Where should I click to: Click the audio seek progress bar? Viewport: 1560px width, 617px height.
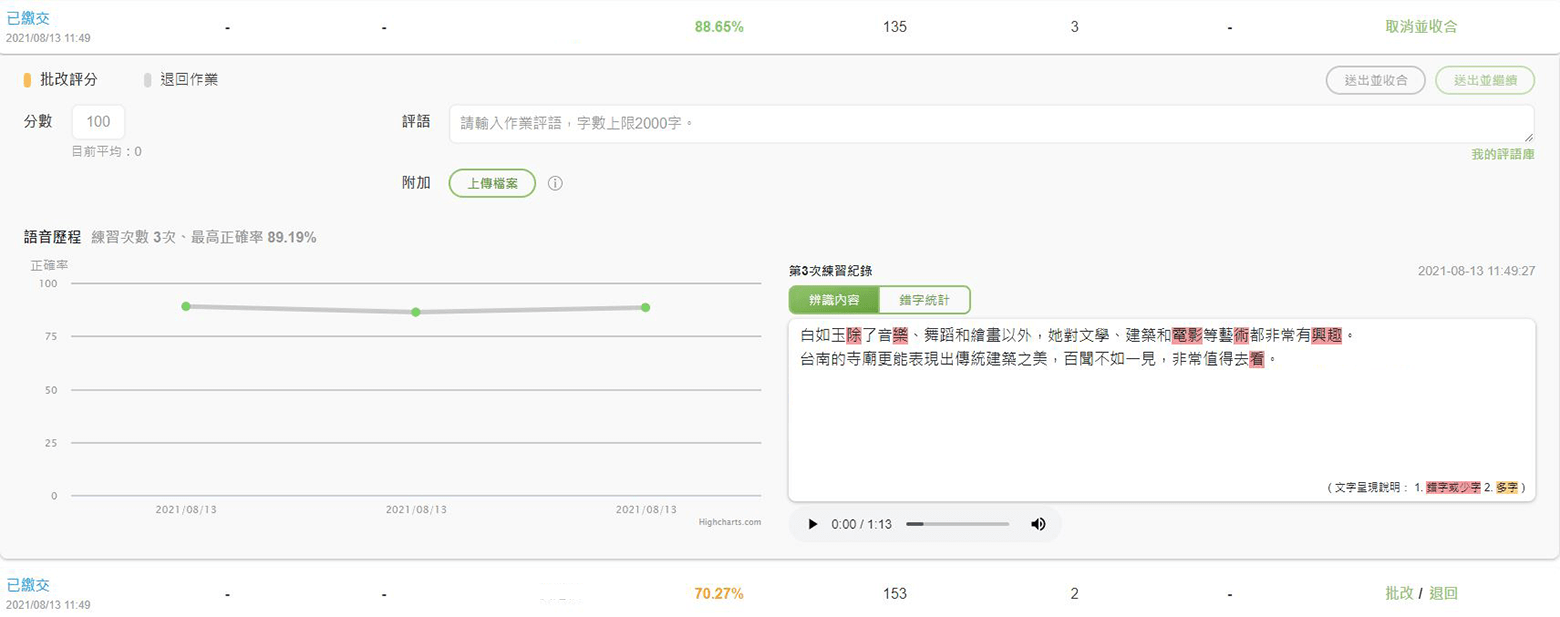point(957,524)
